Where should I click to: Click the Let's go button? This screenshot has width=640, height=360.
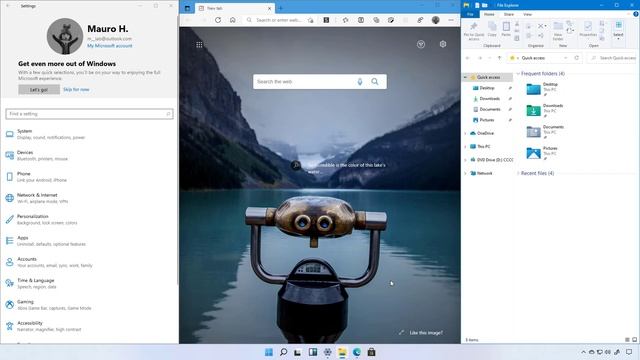(39, 89)
